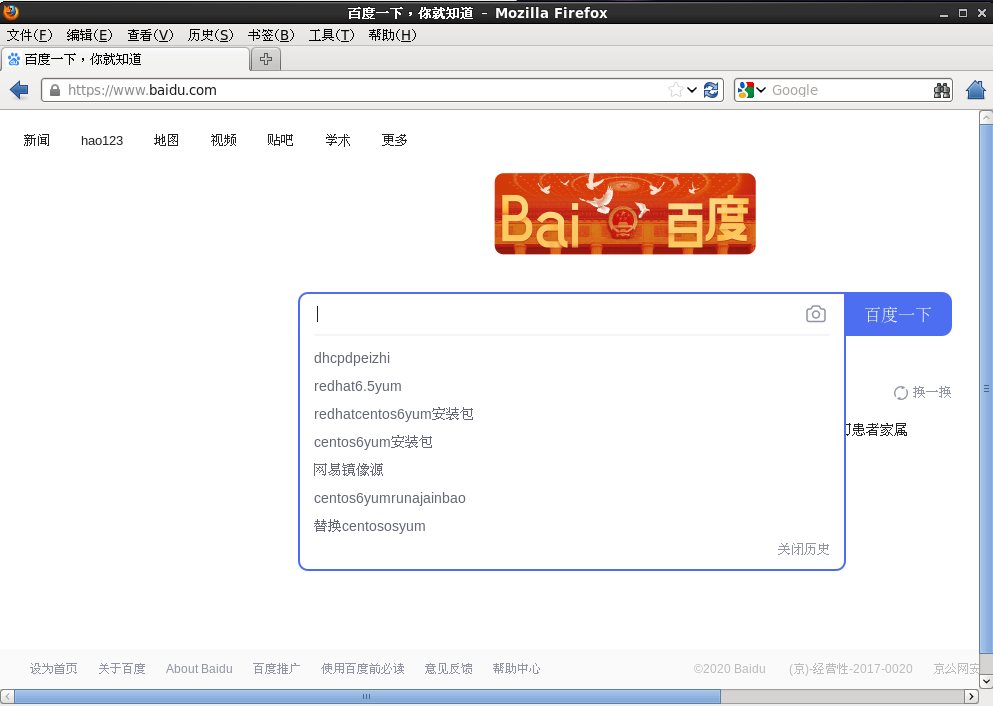
Task: Click the About Baidu footer link
Action: (x=199, y=669)
